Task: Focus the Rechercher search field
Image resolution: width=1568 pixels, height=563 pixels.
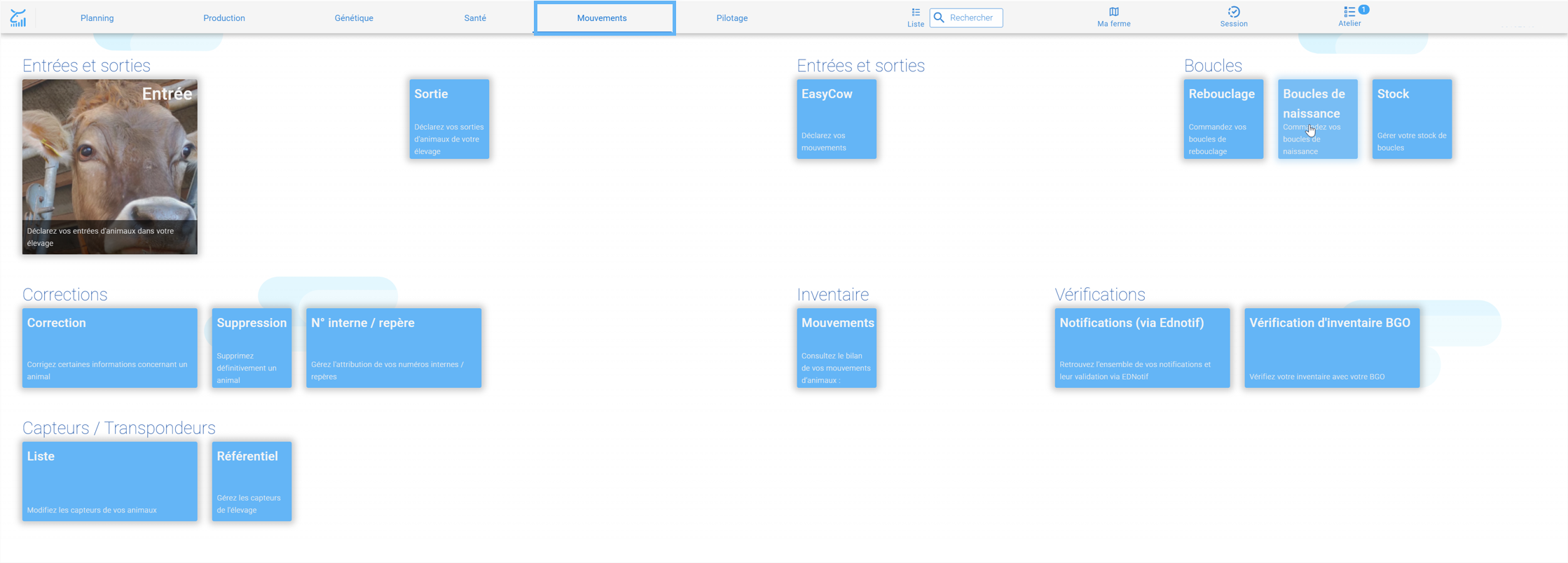Action: coord(966,18)
